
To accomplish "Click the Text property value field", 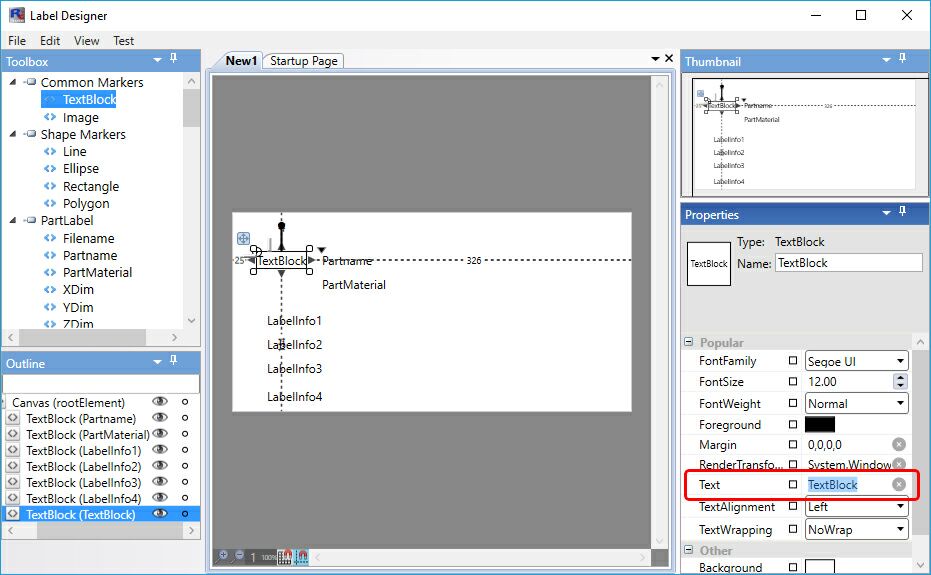I will (848, 485).
